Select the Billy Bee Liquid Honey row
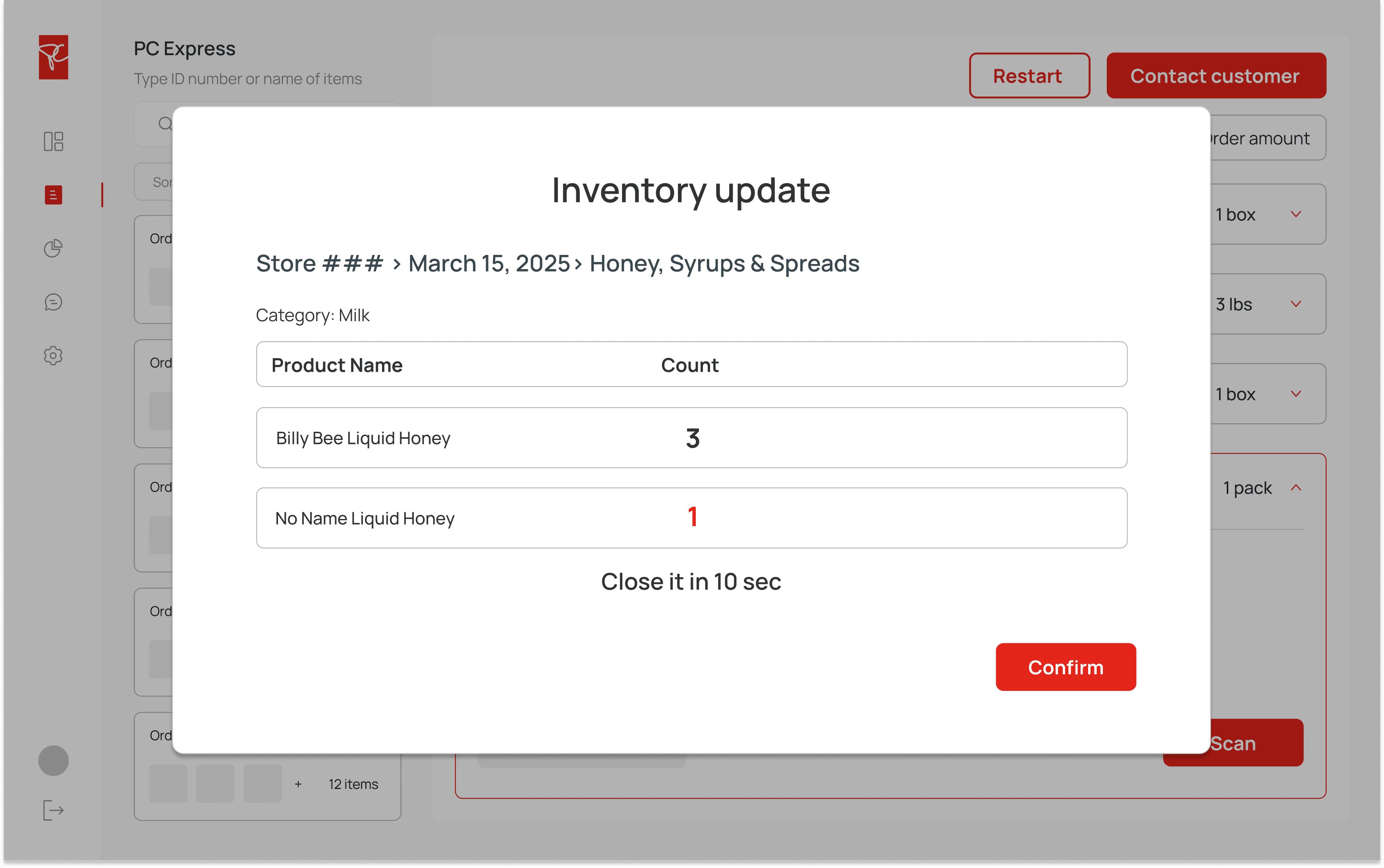Screen dimensions: 1384x868 point(691,438)
